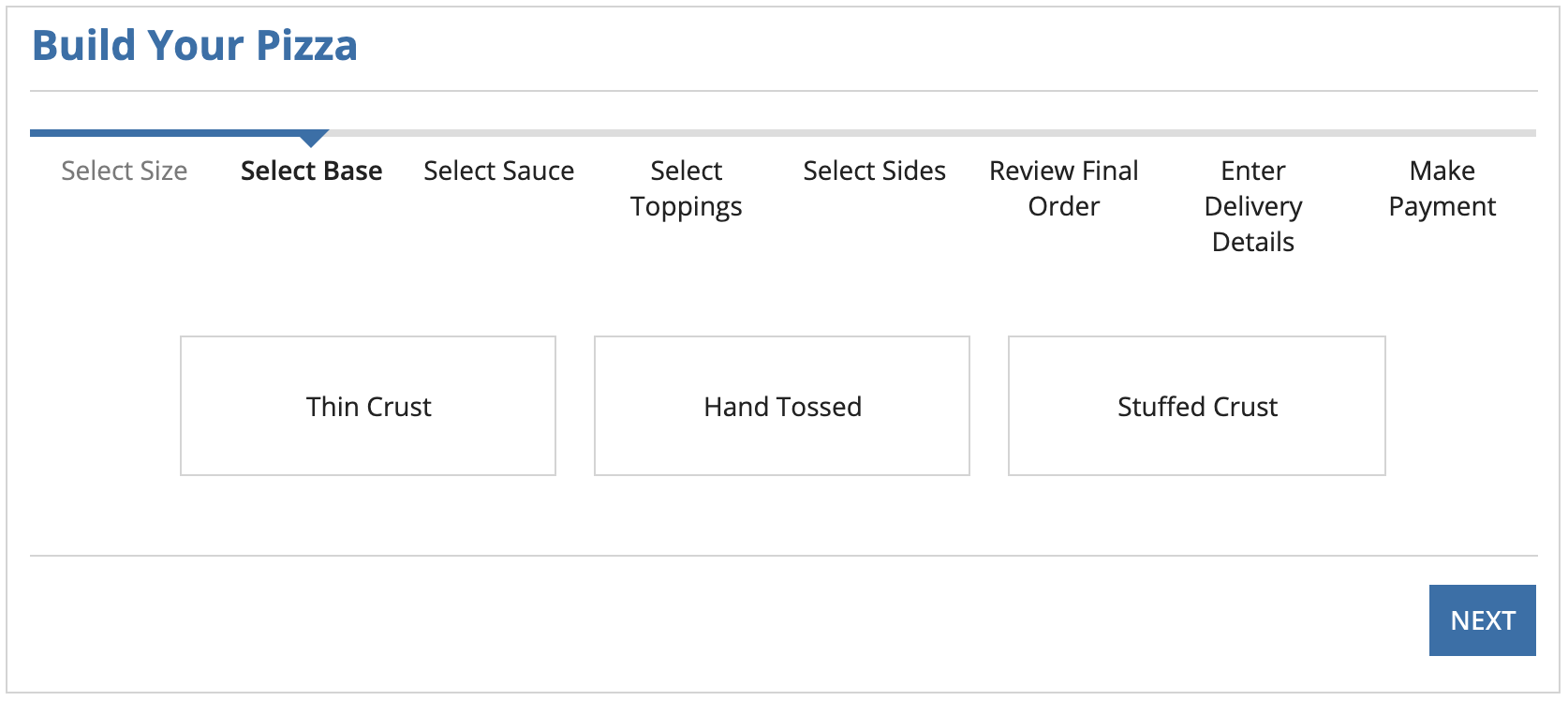Click the active Select Base step
The height and width of the screenshot is (701, 1568).
point(311,171)
